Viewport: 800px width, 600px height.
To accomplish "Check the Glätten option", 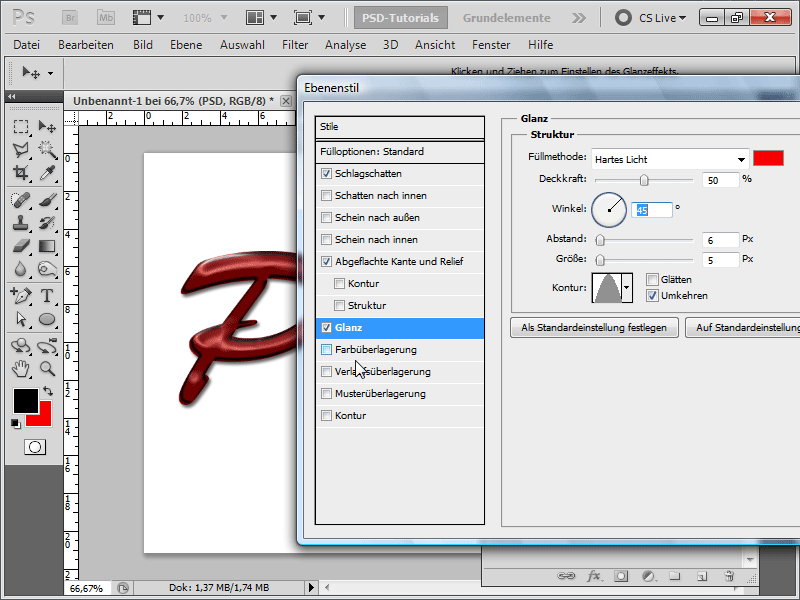I will [652, 279].
